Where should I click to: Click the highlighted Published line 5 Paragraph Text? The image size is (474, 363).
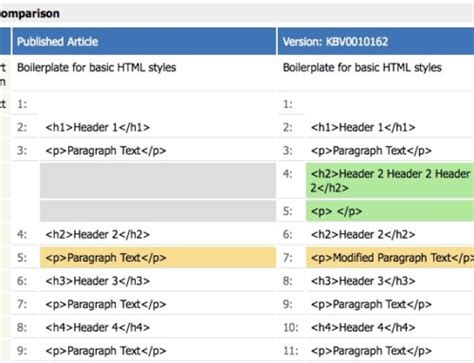(158, 258)
